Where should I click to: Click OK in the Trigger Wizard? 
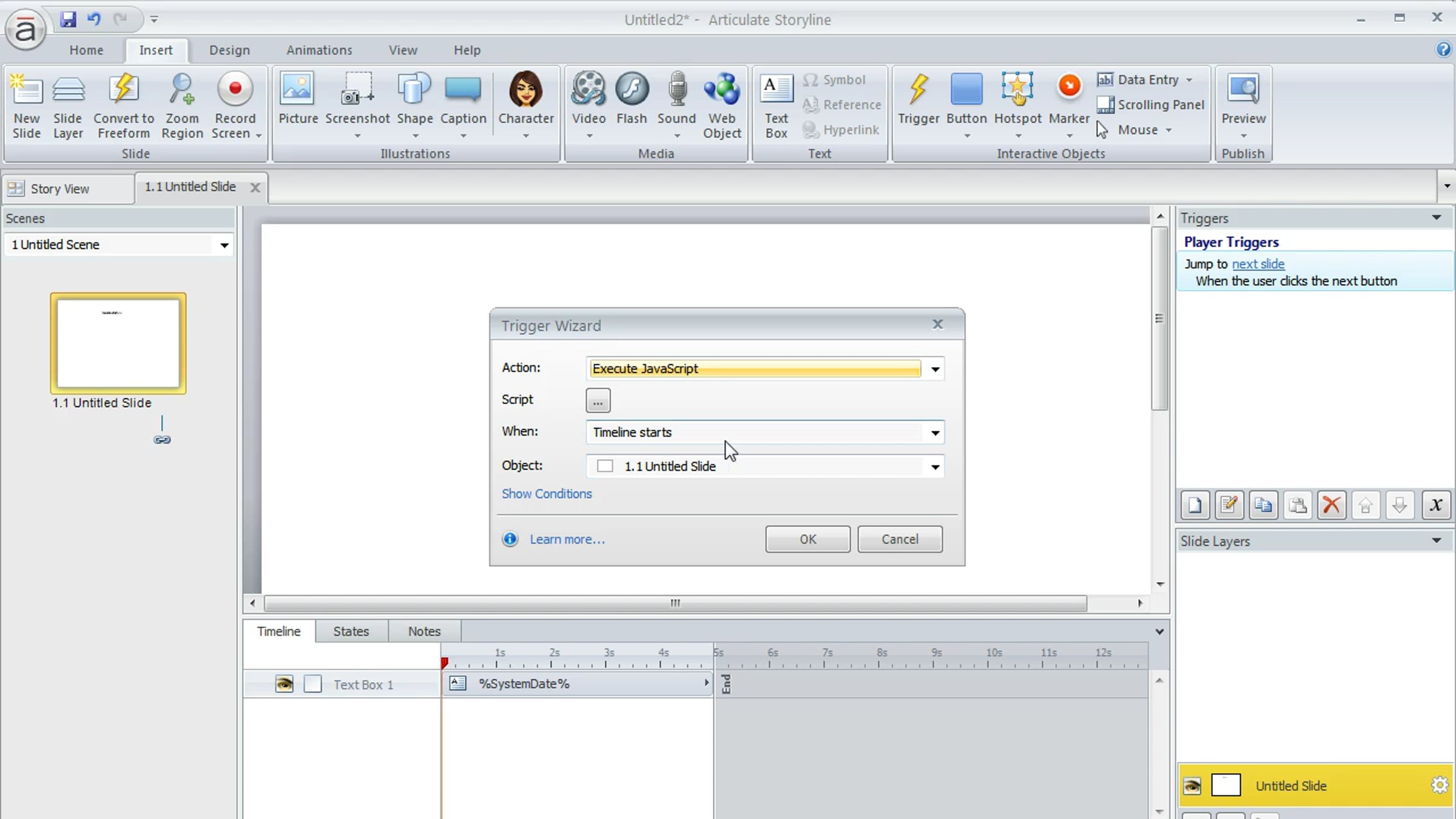coord(807,539)
